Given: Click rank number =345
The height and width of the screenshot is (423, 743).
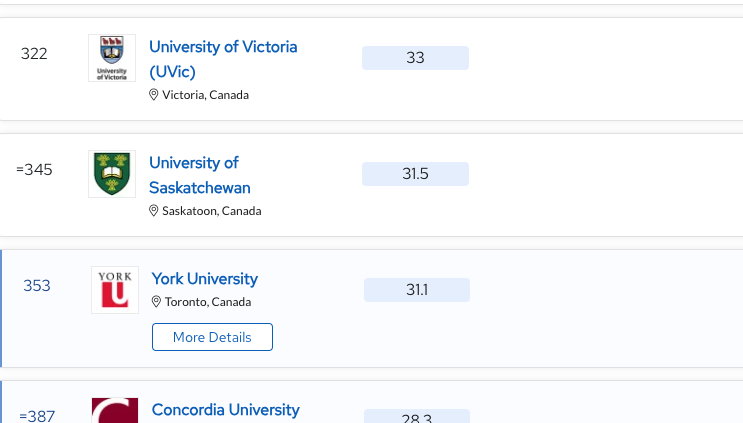Looking at the screenshot, I should pos(34,170).
